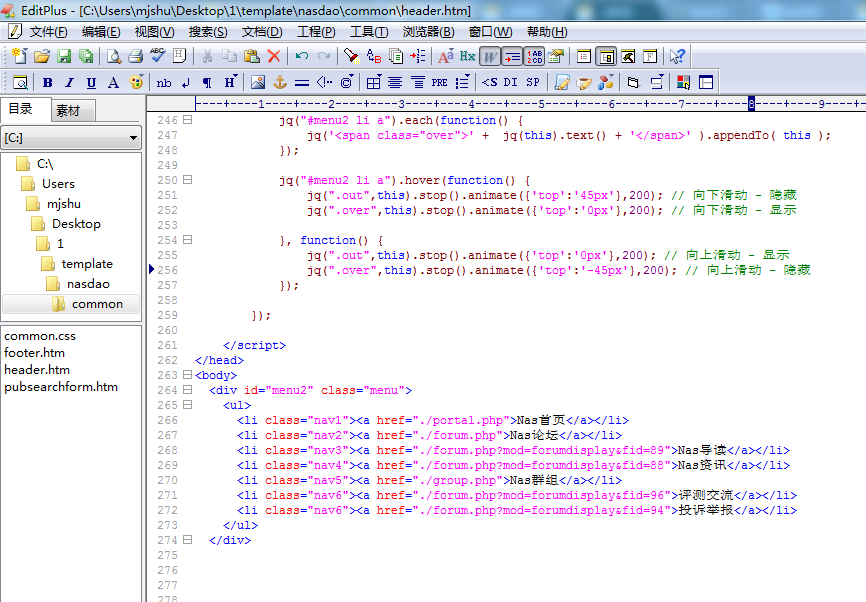Screen dimensions: 866x602
Task: Collapse code fold at line 254
Action: coord(187,240)
